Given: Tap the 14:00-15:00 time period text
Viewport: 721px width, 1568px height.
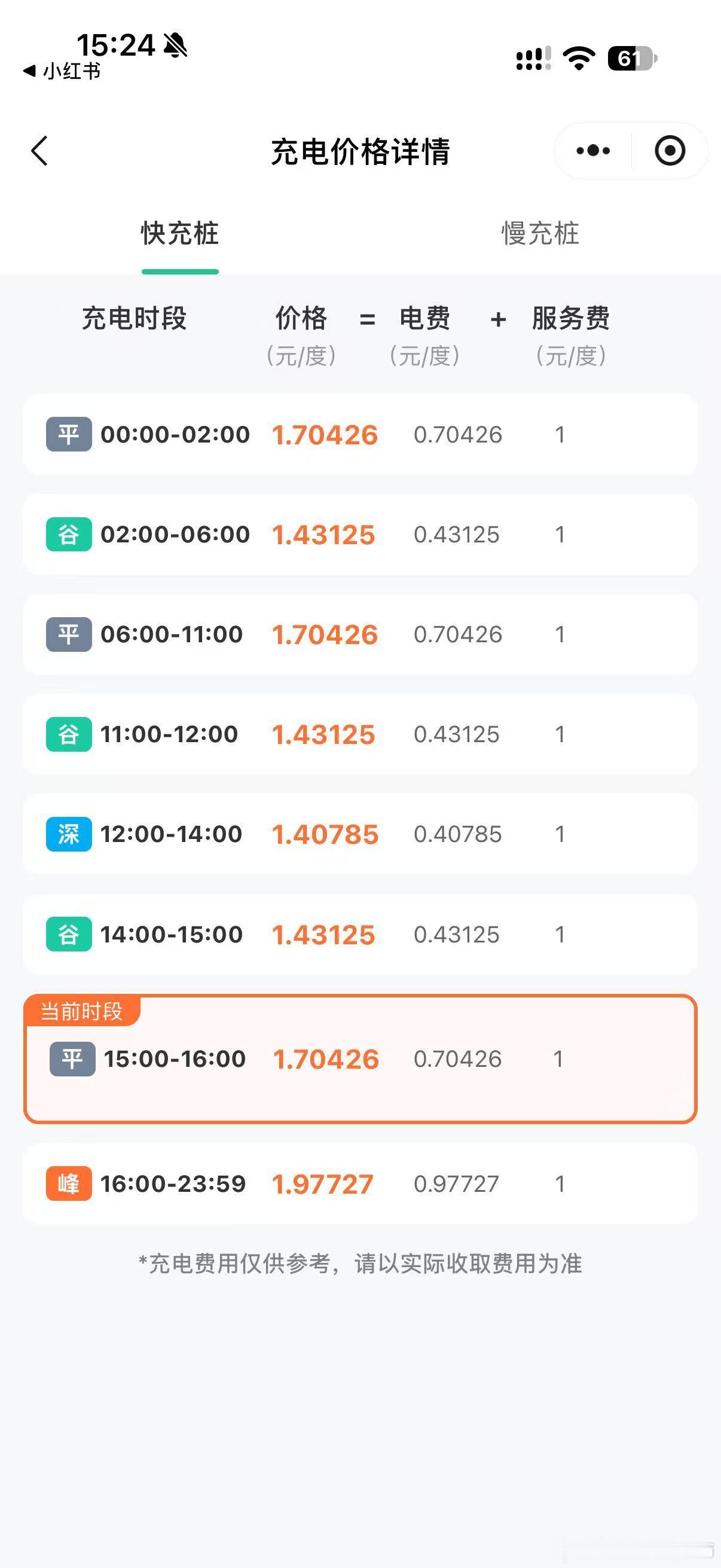Looking at the screenshot, I should click(x=172, y=934).
